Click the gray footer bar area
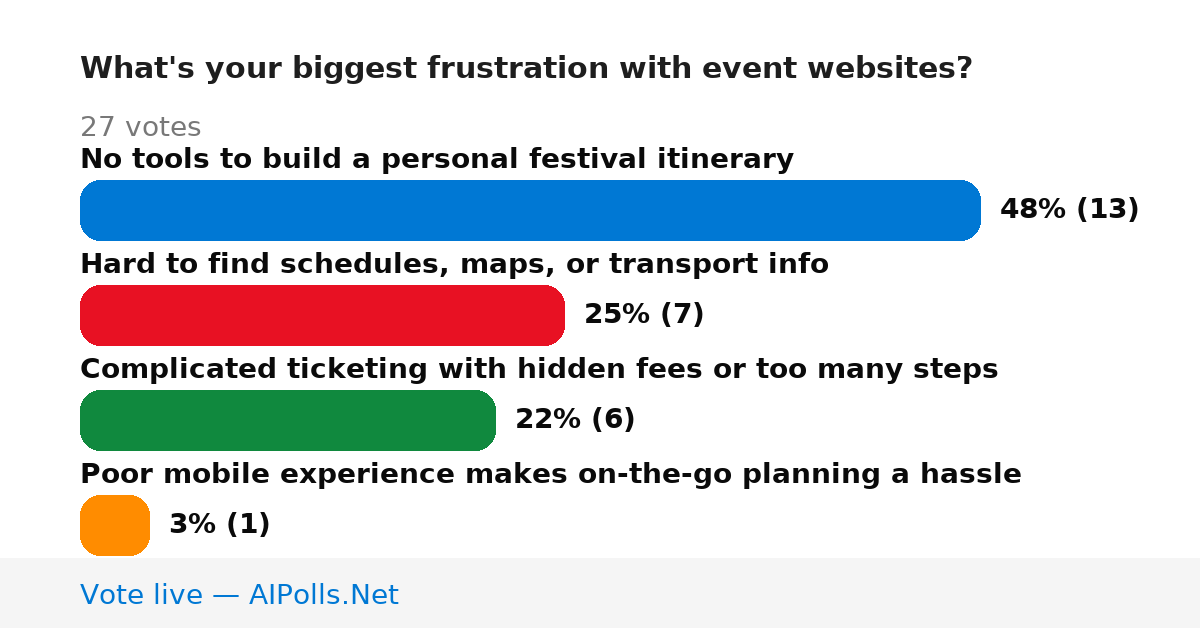Screen dimensions: 1200x628 tap(600, 593)
